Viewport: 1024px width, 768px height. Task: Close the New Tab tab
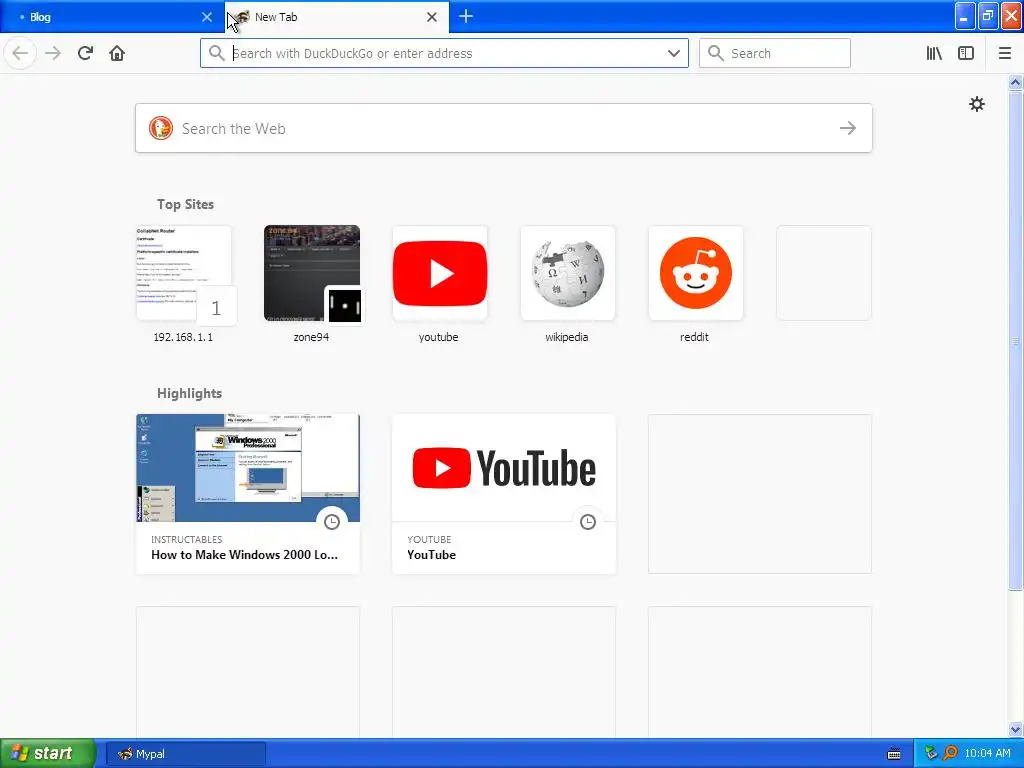point(432,17)
